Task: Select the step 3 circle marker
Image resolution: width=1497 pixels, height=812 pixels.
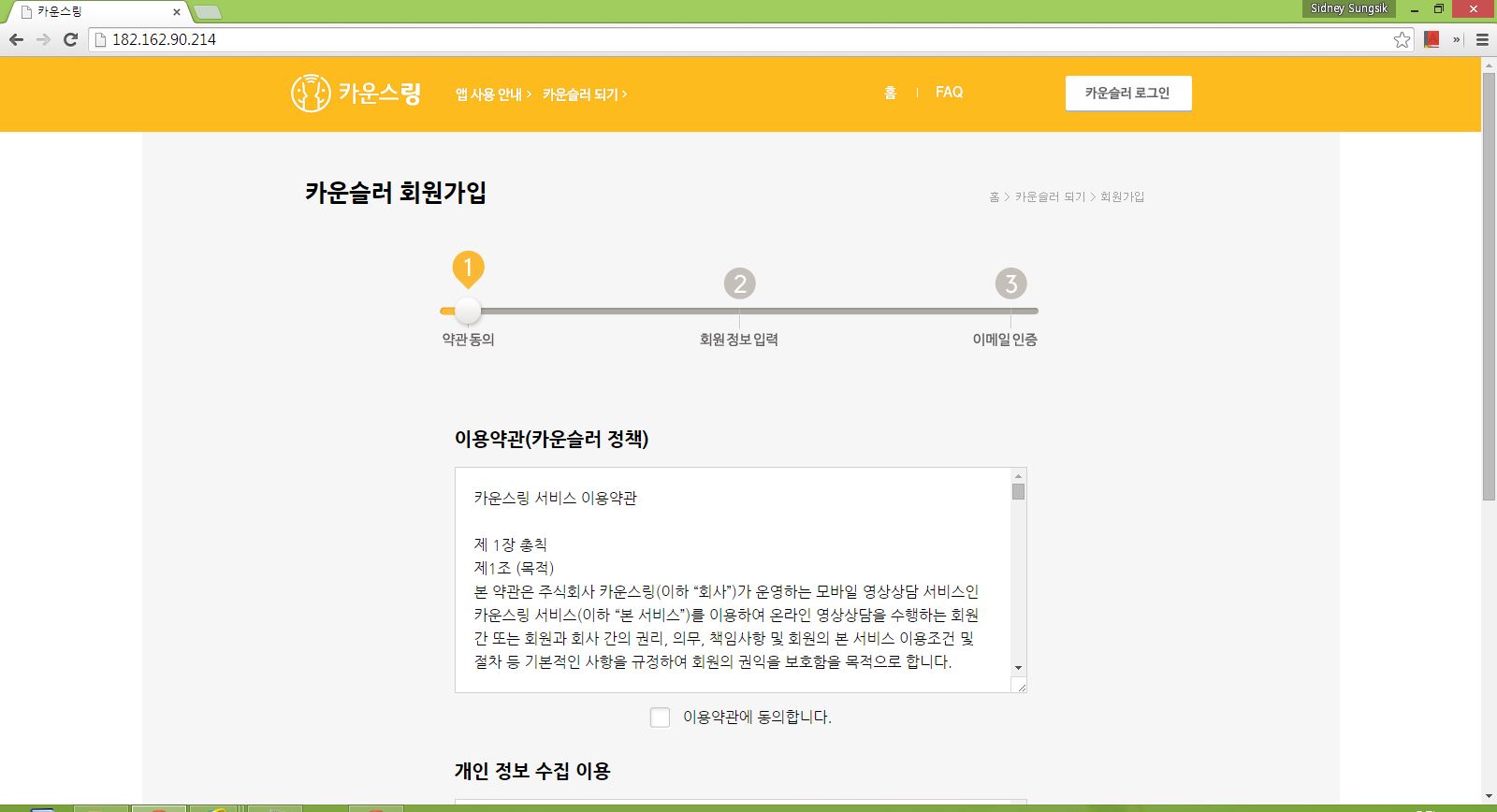Action: pyautogui.click(x=1010, y=283)
